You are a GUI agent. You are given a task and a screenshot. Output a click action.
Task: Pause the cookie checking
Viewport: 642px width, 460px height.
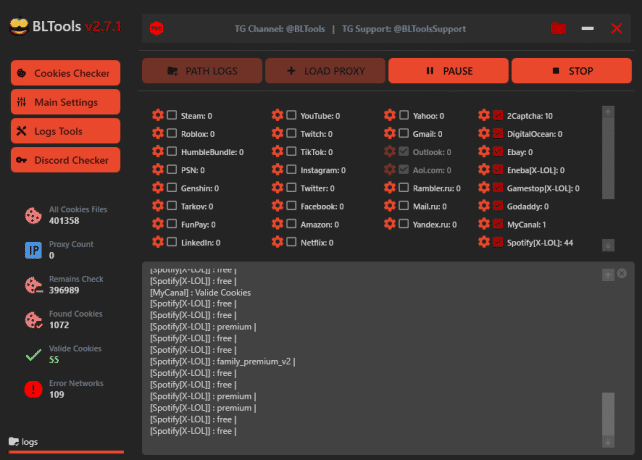tap(449, 71)
